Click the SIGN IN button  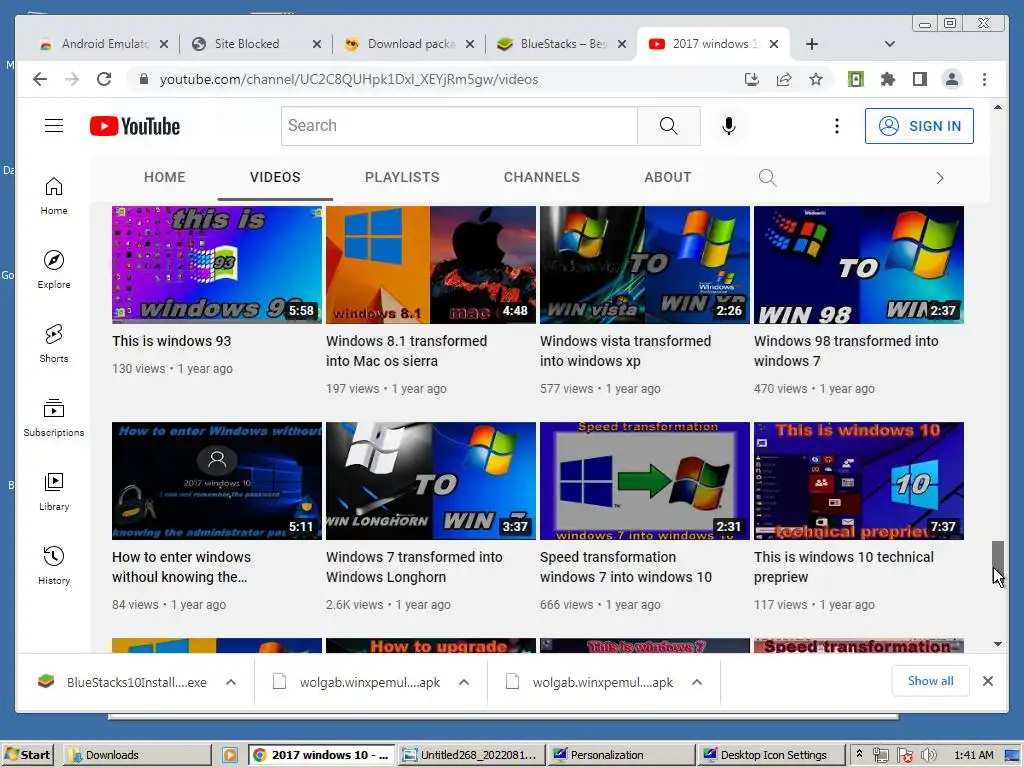tap(919, 125)
